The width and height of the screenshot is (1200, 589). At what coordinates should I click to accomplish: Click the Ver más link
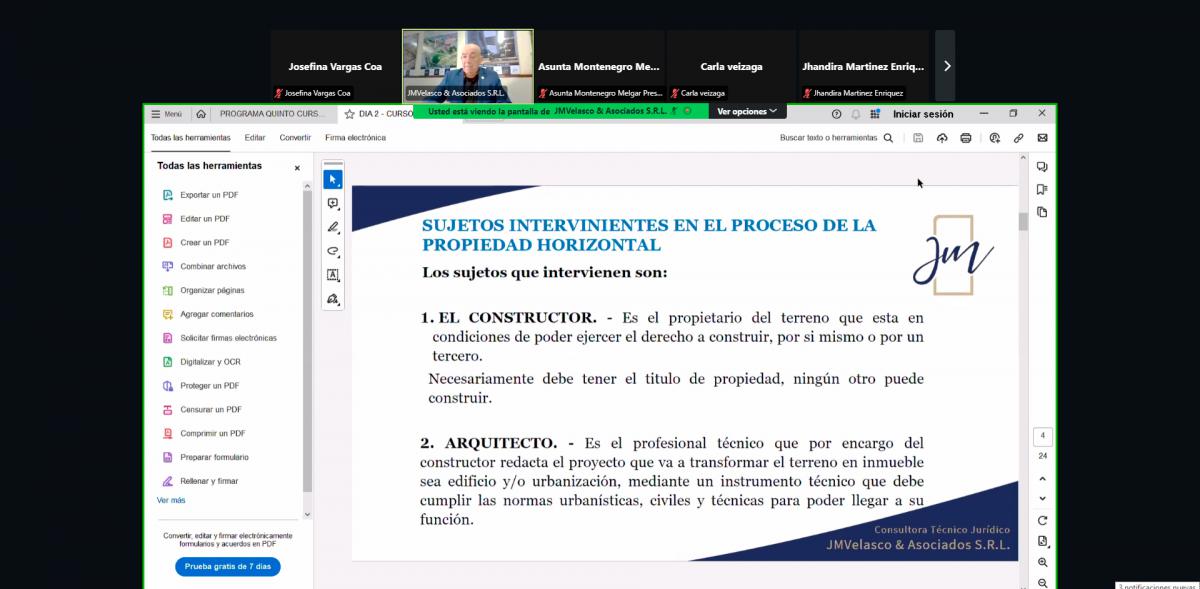coord(171,500)
